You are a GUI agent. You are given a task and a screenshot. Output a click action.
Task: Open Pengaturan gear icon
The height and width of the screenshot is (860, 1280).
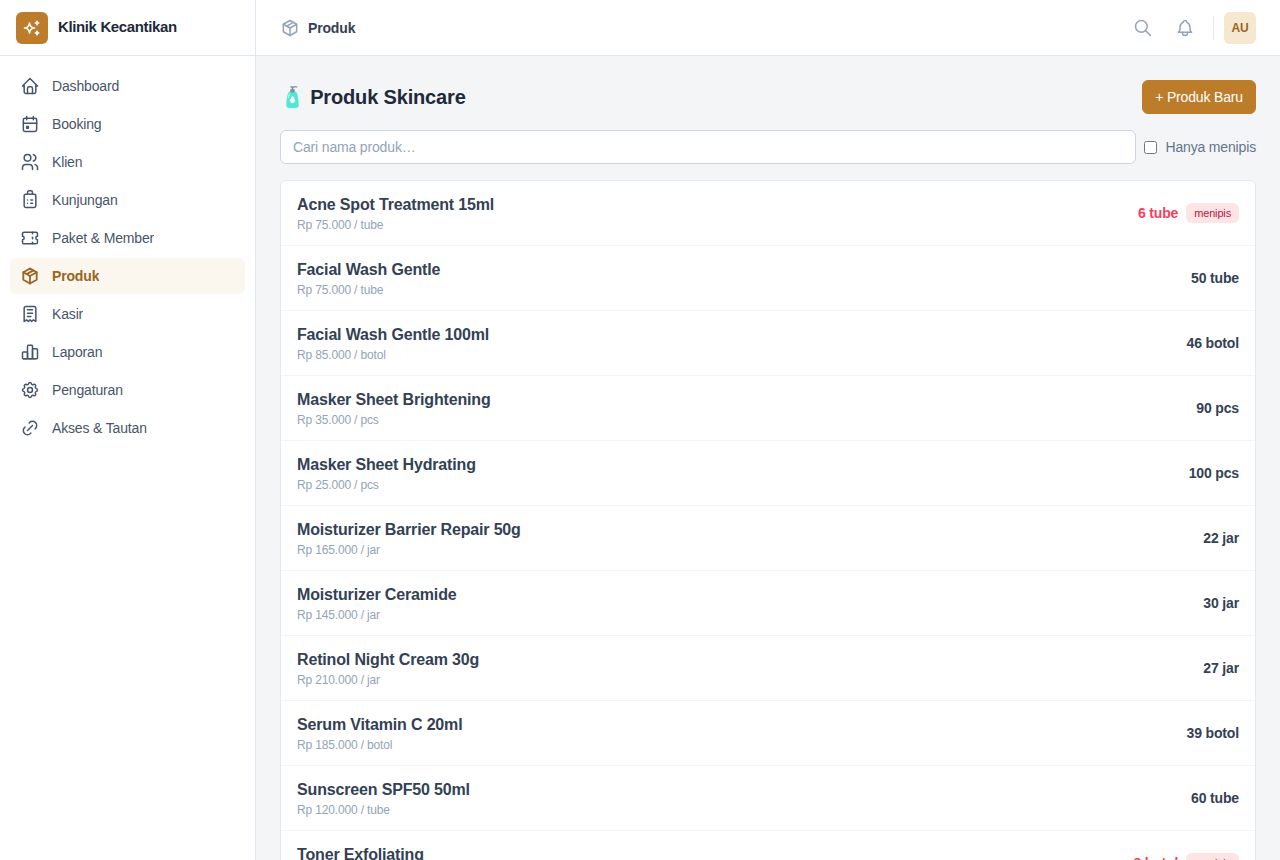click(x=30, y=390)
